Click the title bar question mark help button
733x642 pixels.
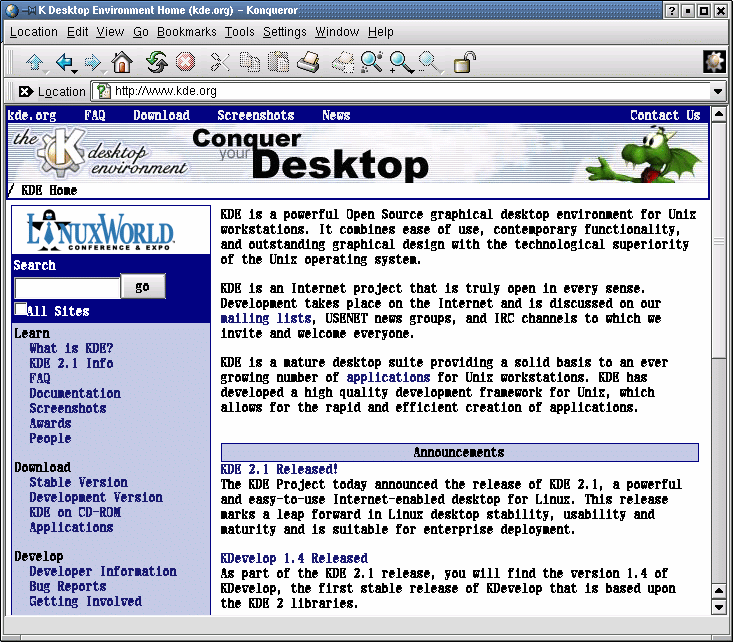pyautogui.click(x=672, y=10)
